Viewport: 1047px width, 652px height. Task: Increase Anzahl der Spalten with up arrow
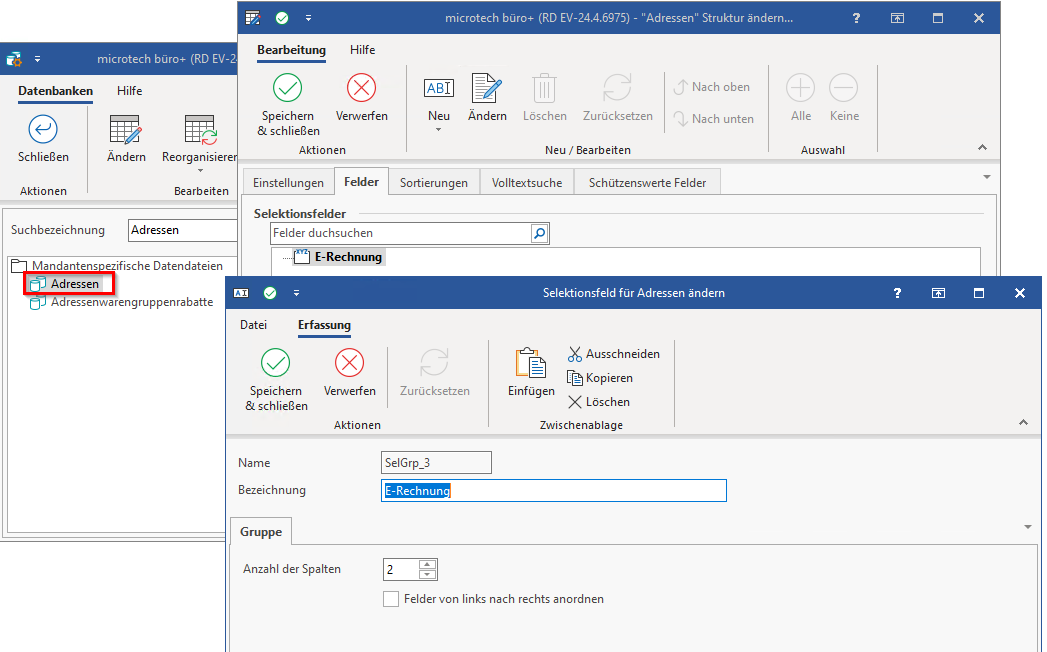pos(428,564)
